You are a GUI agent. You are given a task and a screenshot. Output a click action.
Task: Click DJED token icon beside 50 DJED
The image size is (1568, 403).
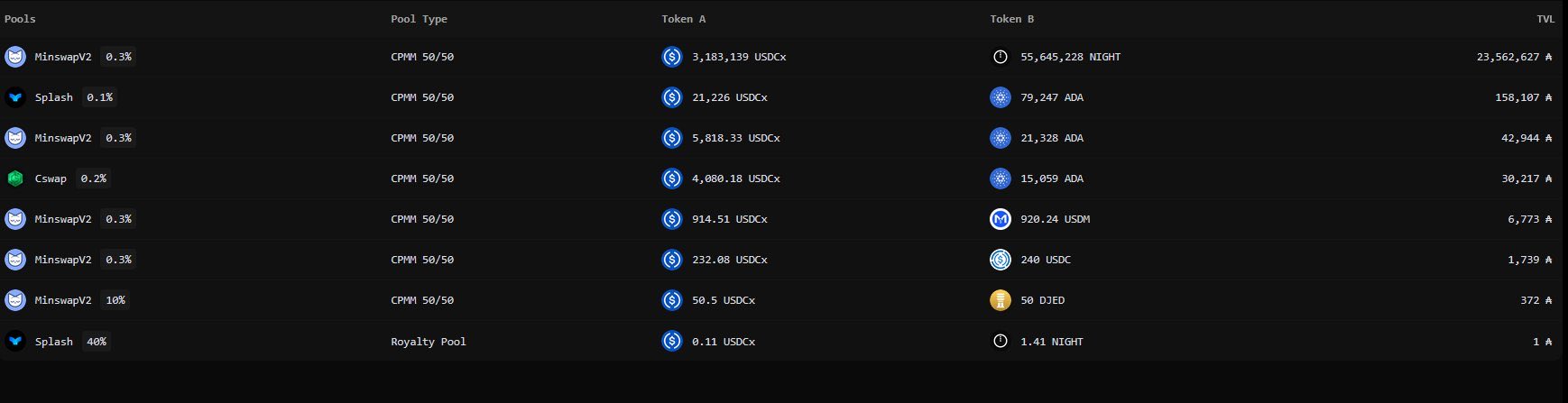pos(1001,300)
